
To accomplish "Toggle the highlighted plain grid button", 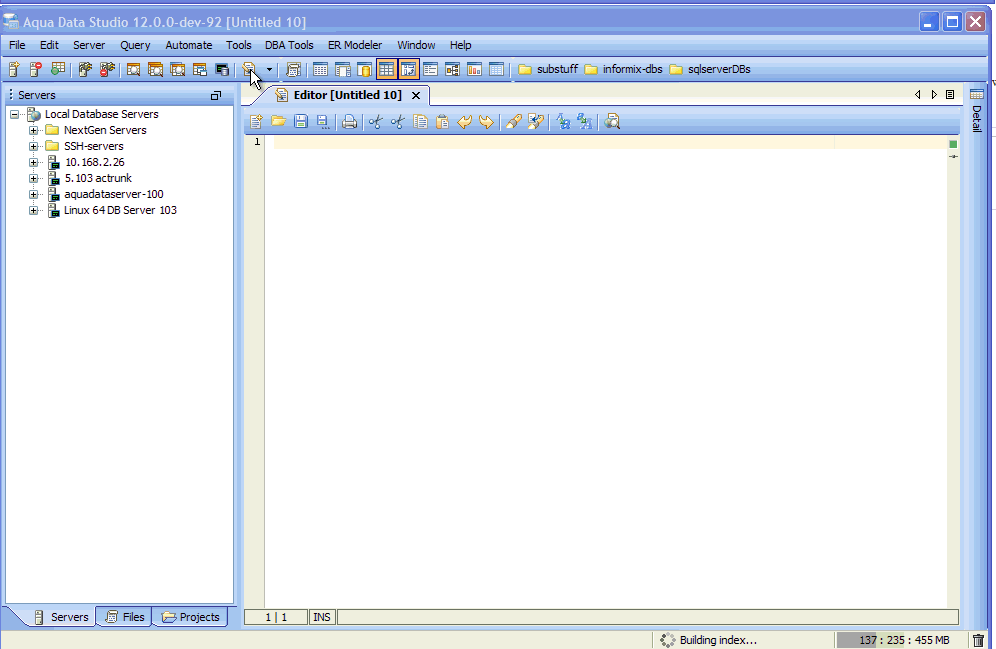I will pyautogui.click(x=386, y=69).
